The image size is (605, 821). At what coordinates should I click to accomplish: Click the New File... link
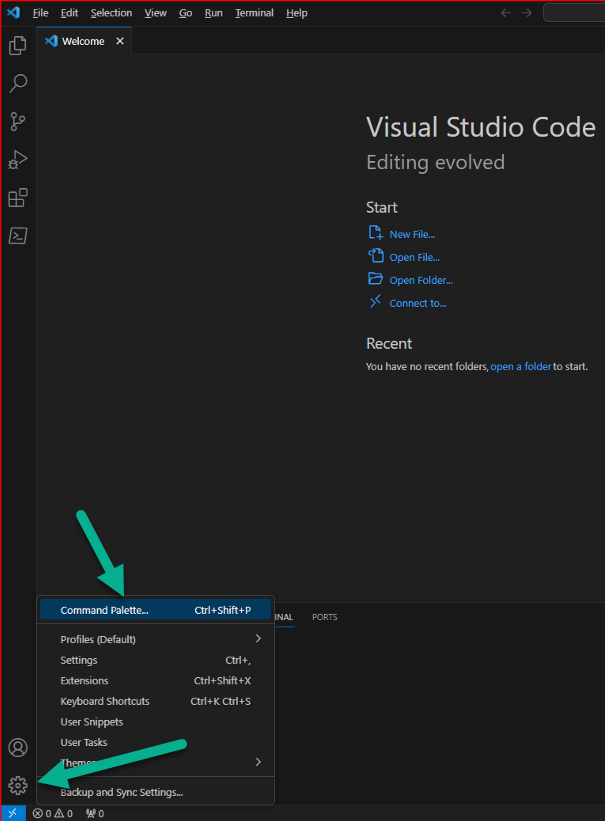pyautogui.click(x=412, y=234)
